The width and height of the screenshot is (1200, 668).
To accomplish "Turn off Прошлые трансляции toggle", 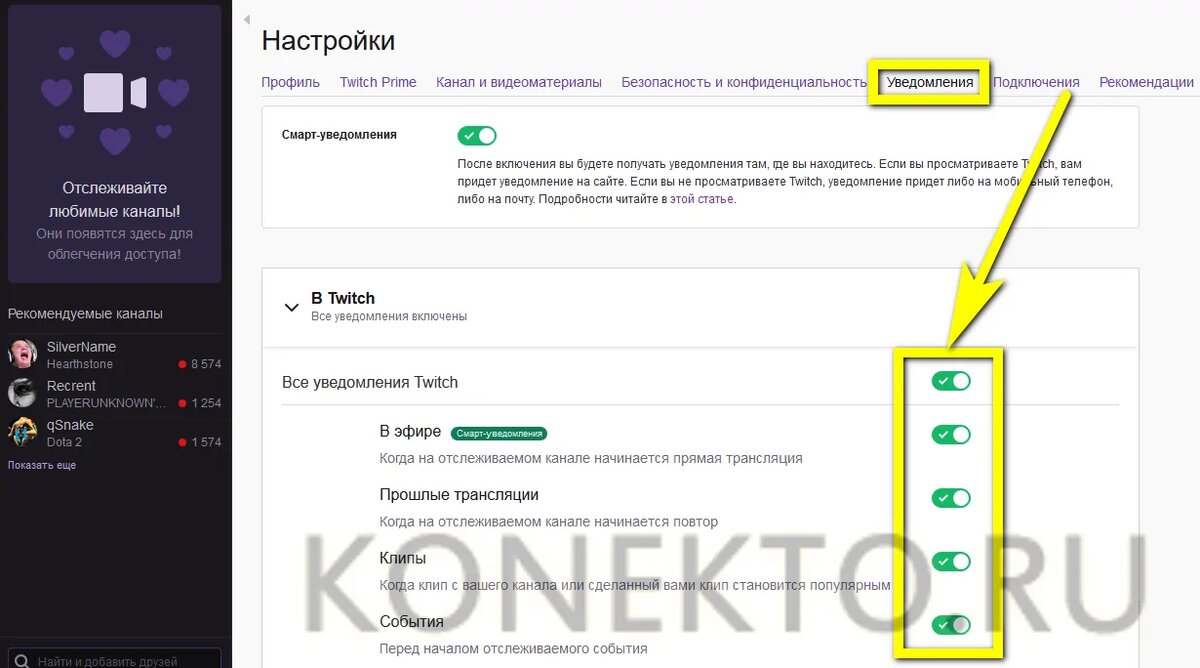I will point(951,497).
